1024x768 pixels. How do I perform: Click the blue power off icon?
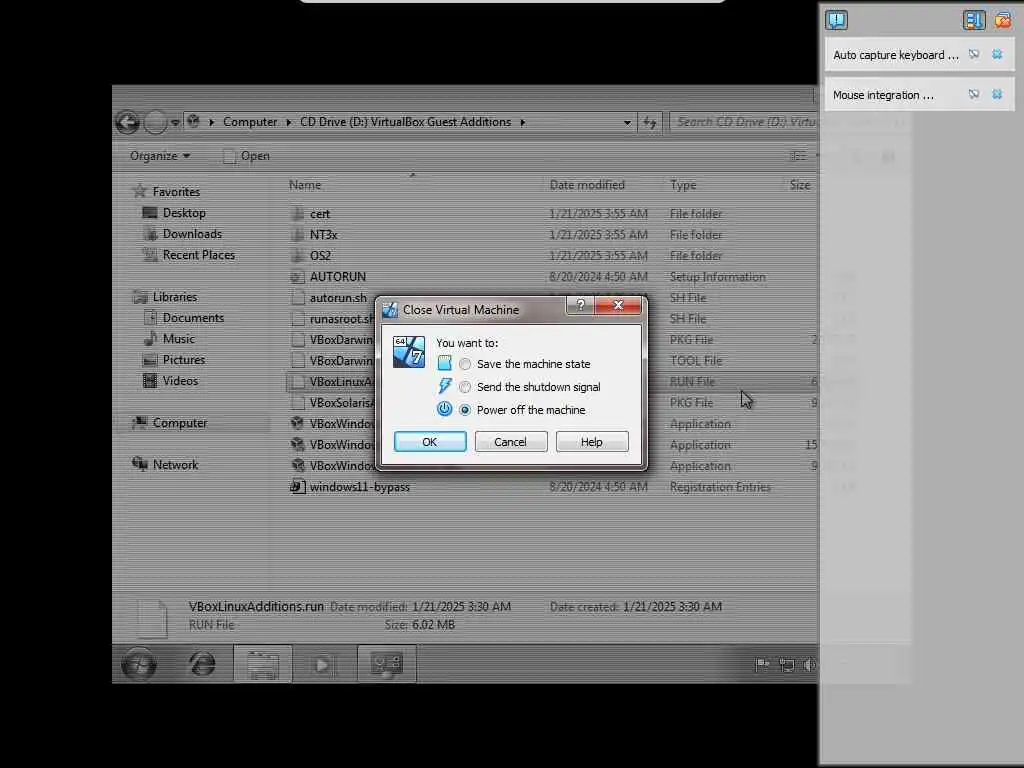(x=444, y=409)
